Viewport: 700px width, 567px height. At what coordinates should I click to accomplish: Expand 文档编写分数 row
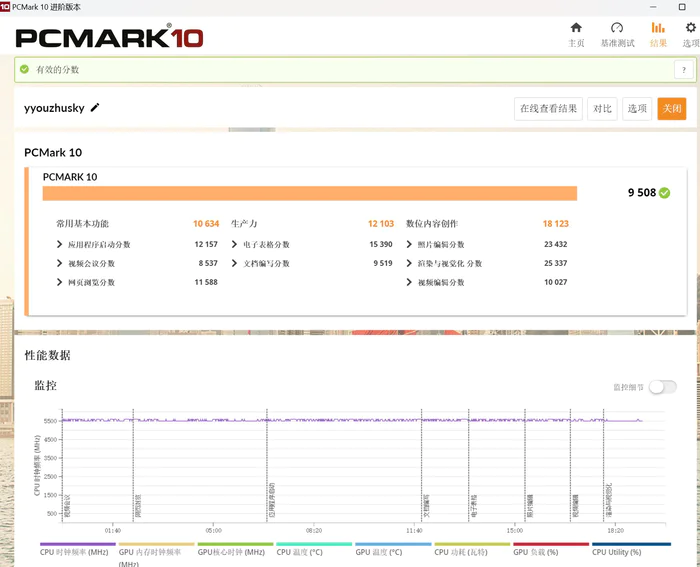[x=234, y=263]
